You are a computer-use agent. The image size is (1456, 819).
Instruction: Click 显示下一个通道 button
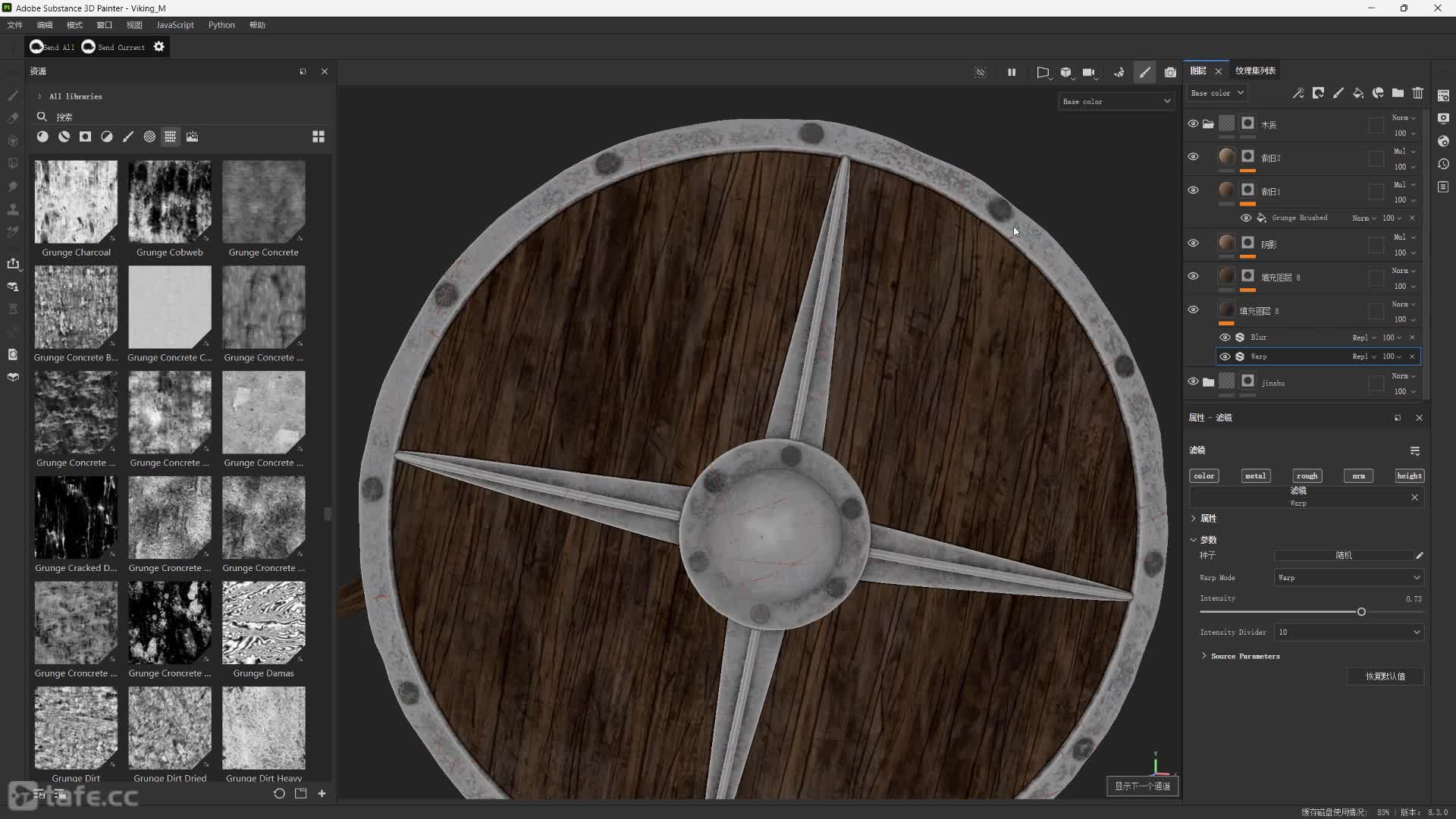click(1142, 786)
